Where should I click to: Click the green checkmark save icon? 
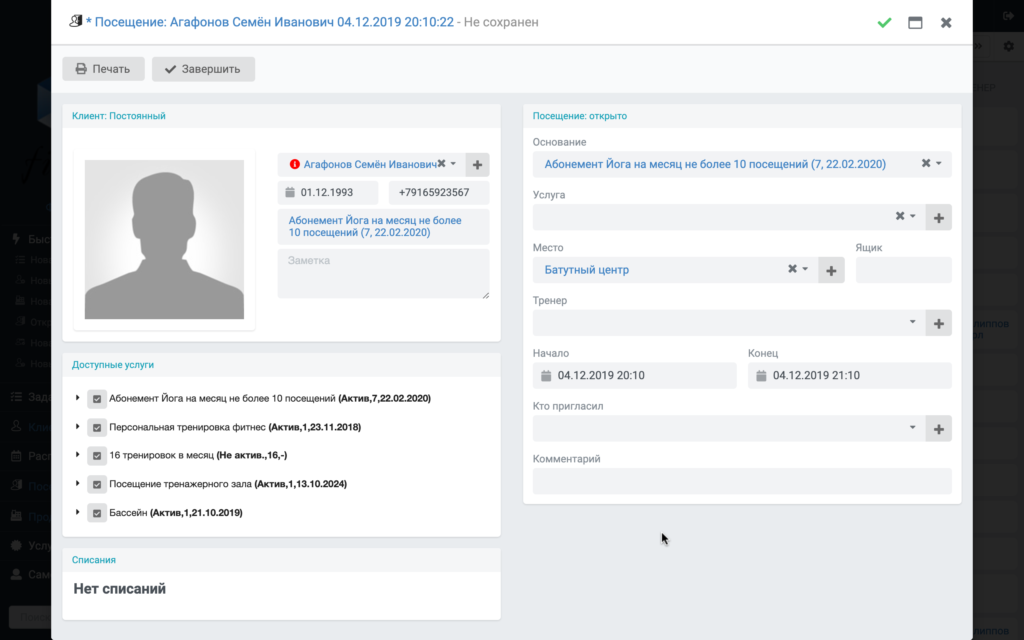[x=884, y=23]
